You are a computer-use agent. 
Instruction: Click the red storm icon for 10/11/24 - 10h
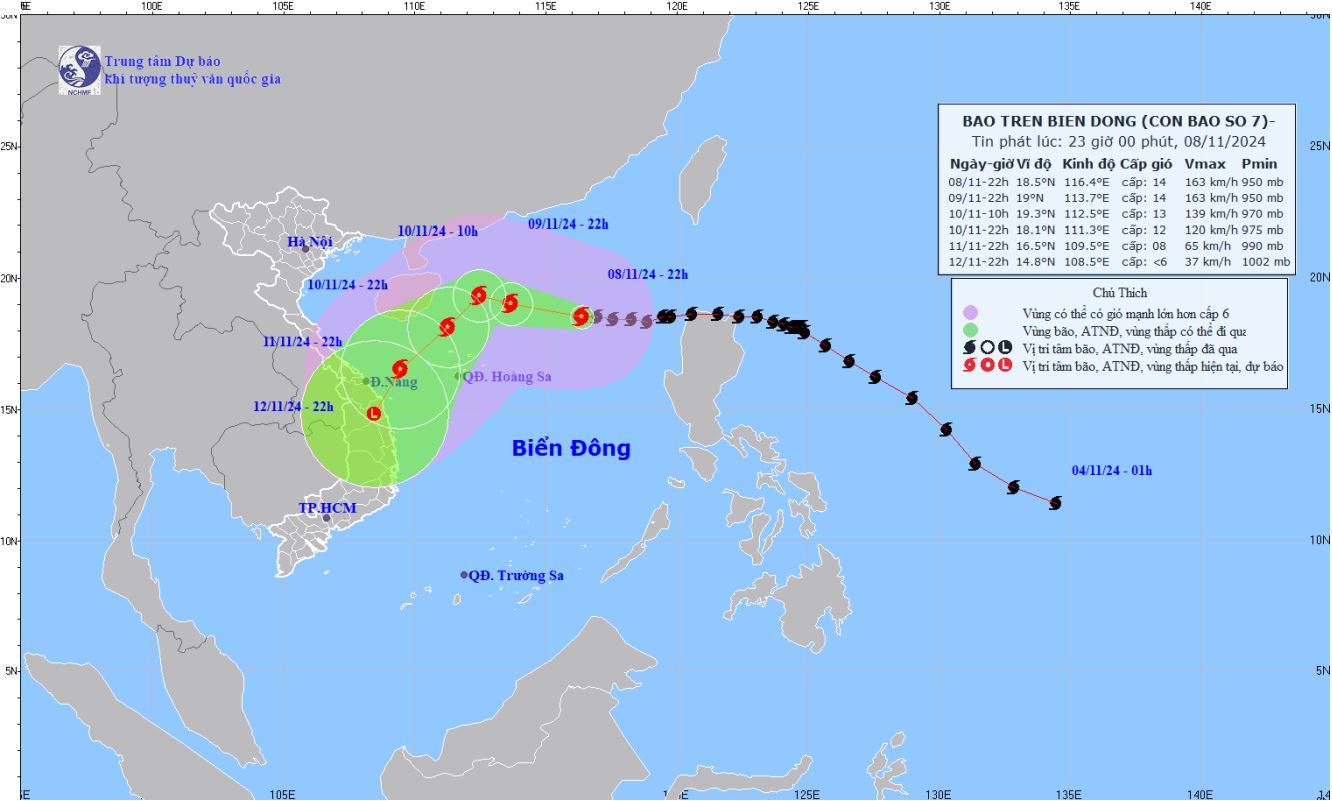click(x=478, y=295)
